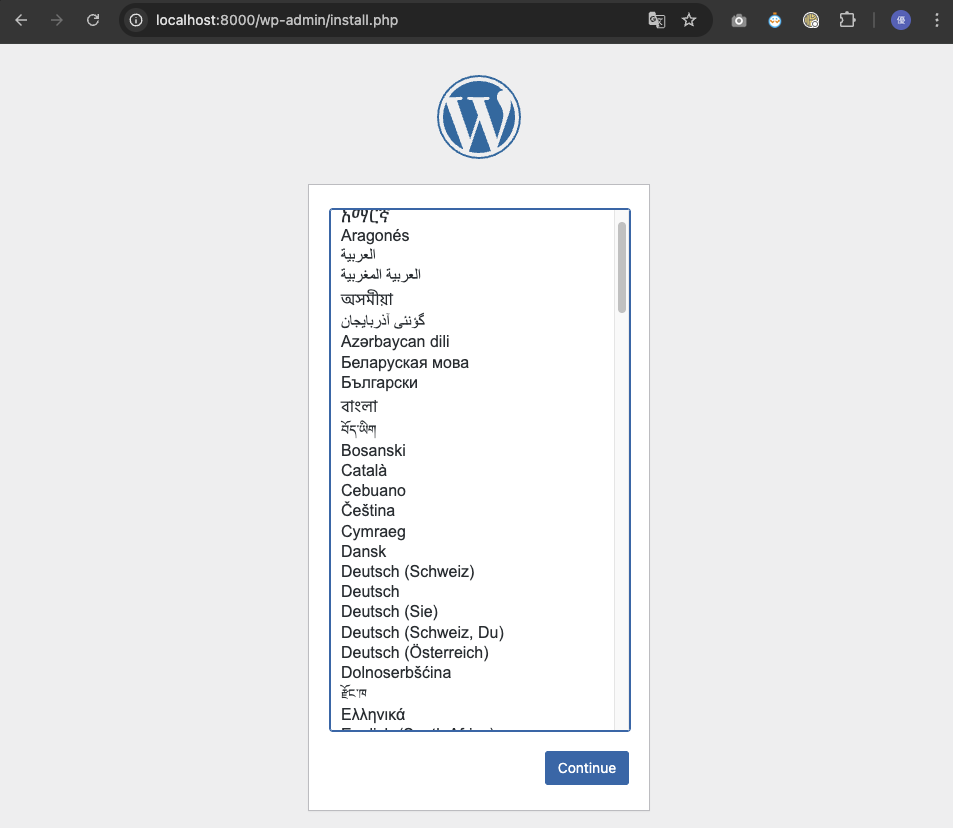Screen dimensions: 953x828
Task: Open the Extensions puzzle icon
Action: [847, 20]
